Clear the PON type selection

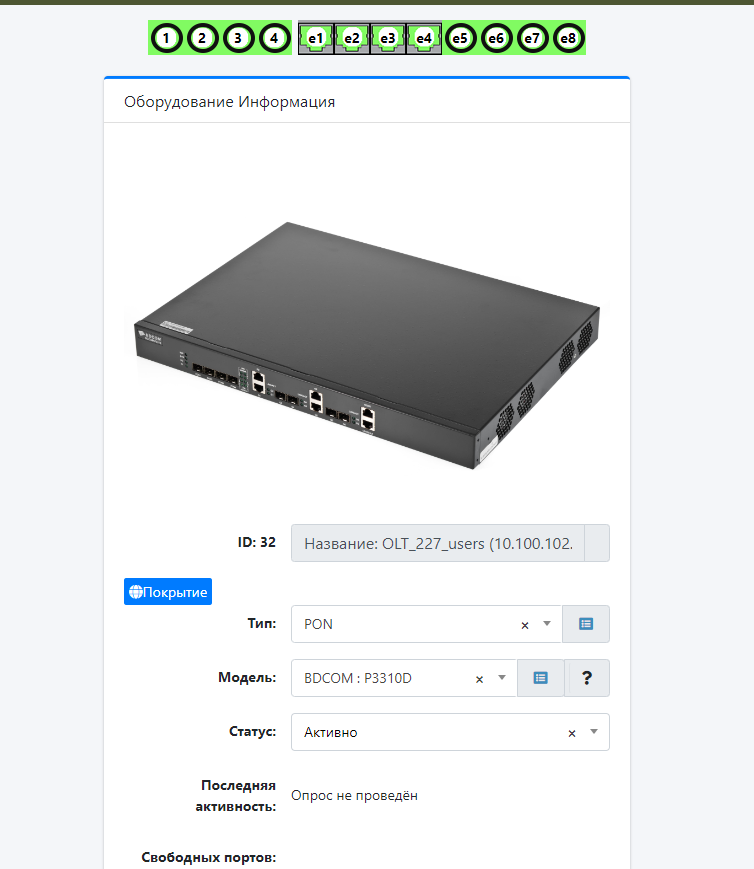[x=525, y=625]
